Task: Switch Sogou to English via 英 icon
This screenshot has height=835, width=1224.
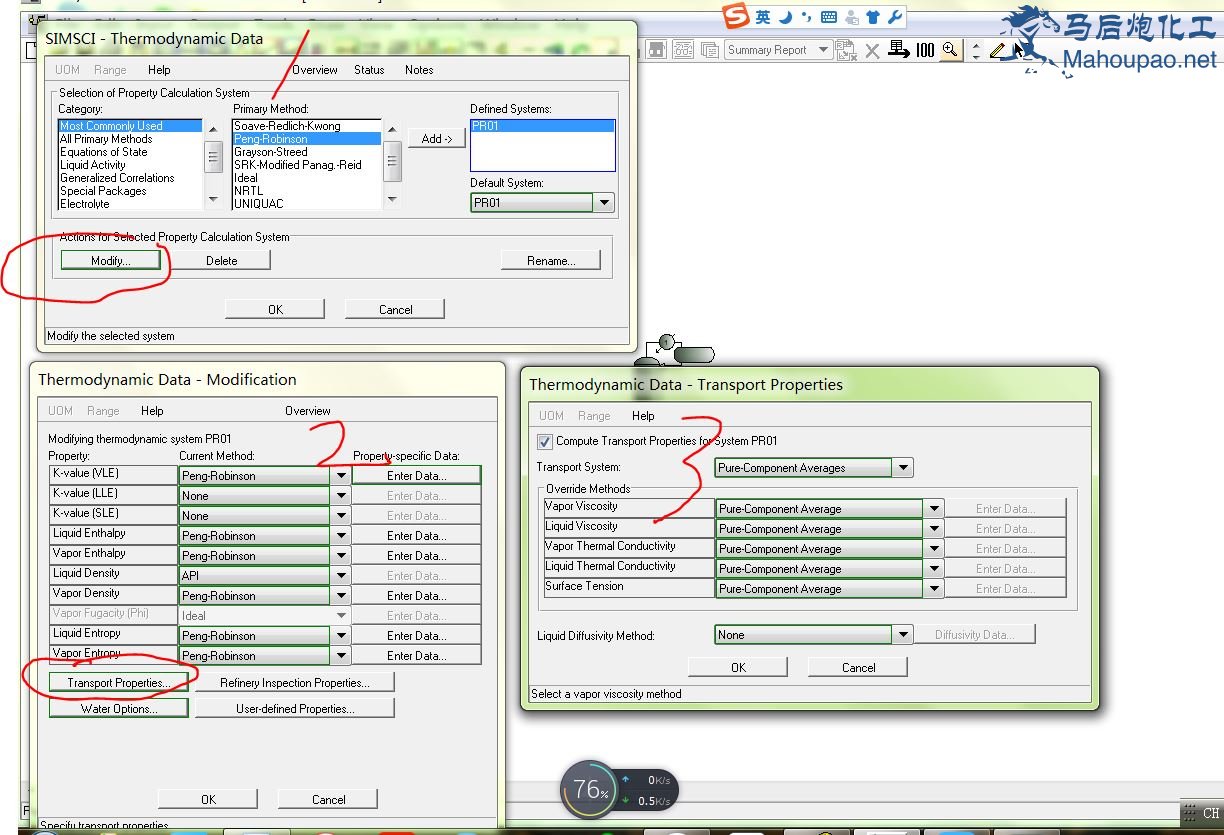Action: tap(763, 17)
